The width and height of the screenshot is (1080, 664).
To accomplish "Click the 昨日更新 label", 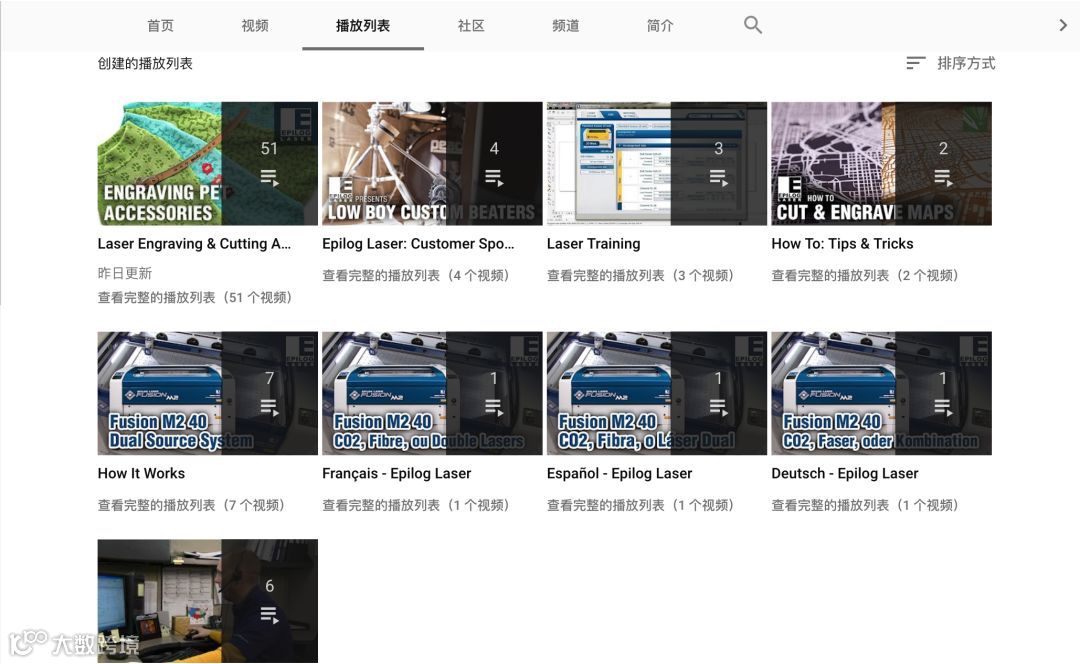I will (x=125, y=273).
